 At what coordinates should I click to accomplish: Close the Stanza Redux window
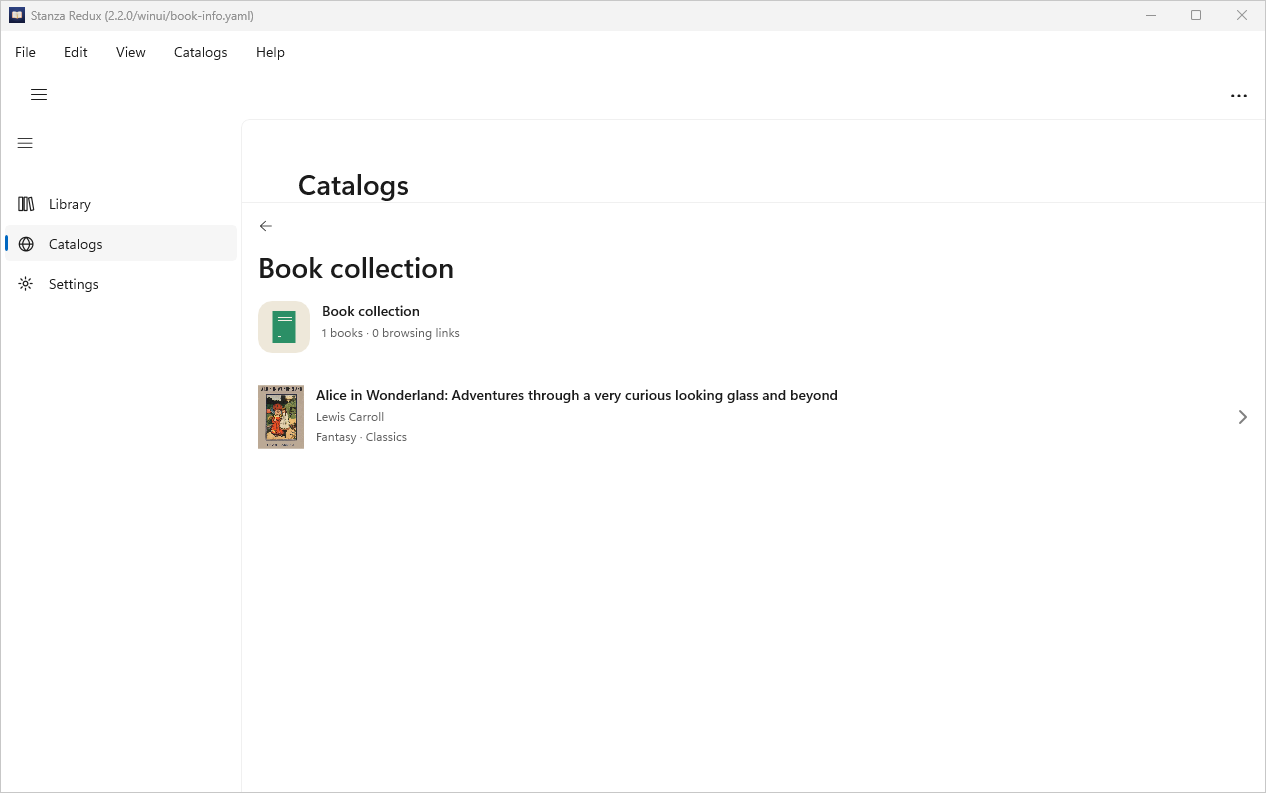click(x=1242, y=15)
